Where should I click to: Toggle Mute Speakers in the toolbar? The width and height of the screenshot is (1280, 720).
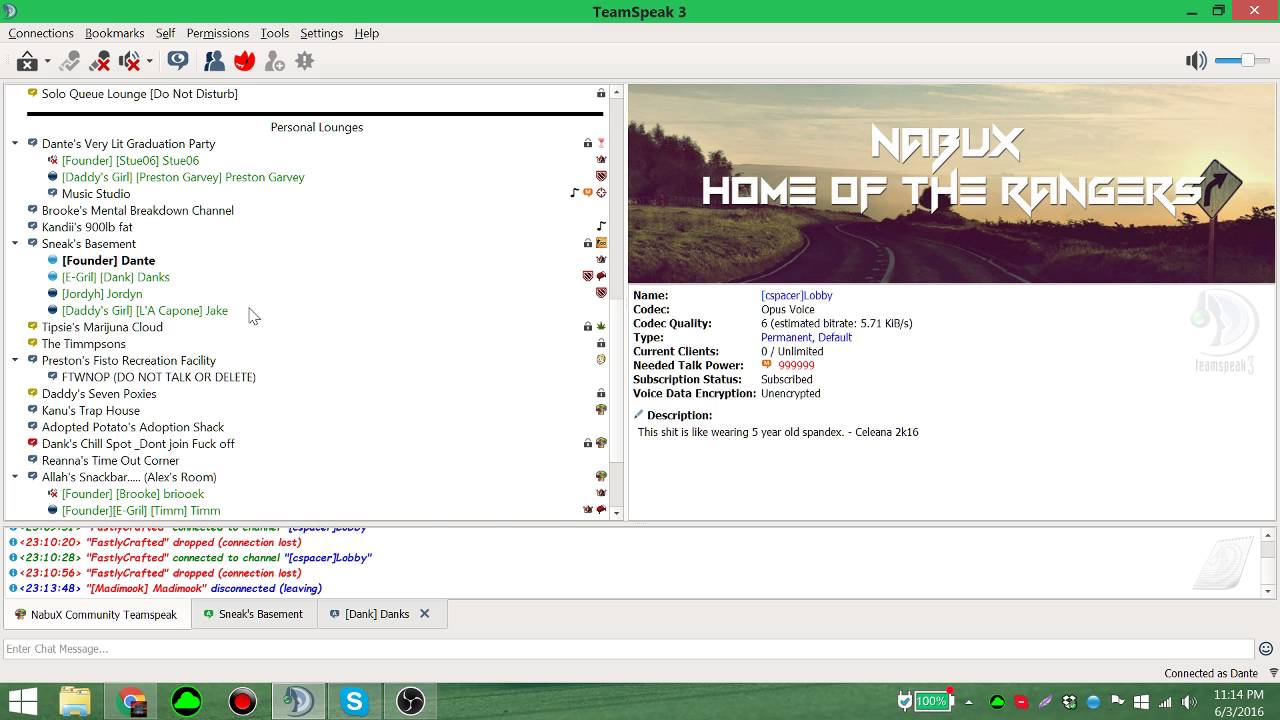[129, 61]
